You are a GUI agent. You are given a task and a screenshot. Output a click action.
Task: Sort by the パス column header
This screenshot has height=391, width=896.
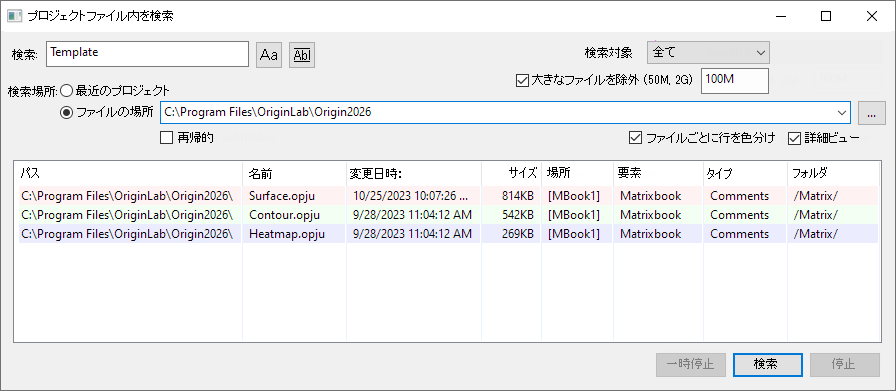129,173
